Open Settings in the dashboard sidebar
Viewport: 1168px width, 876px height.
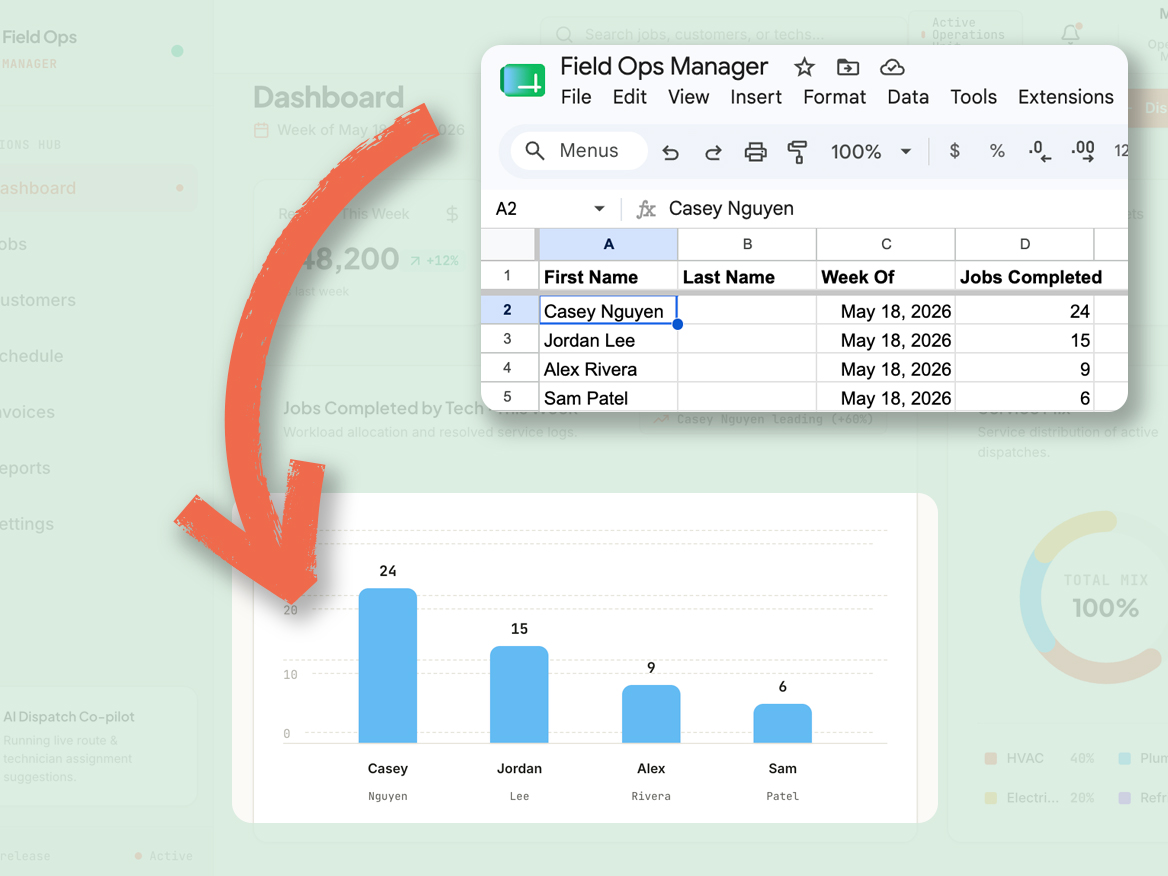[x=27, y=524]
